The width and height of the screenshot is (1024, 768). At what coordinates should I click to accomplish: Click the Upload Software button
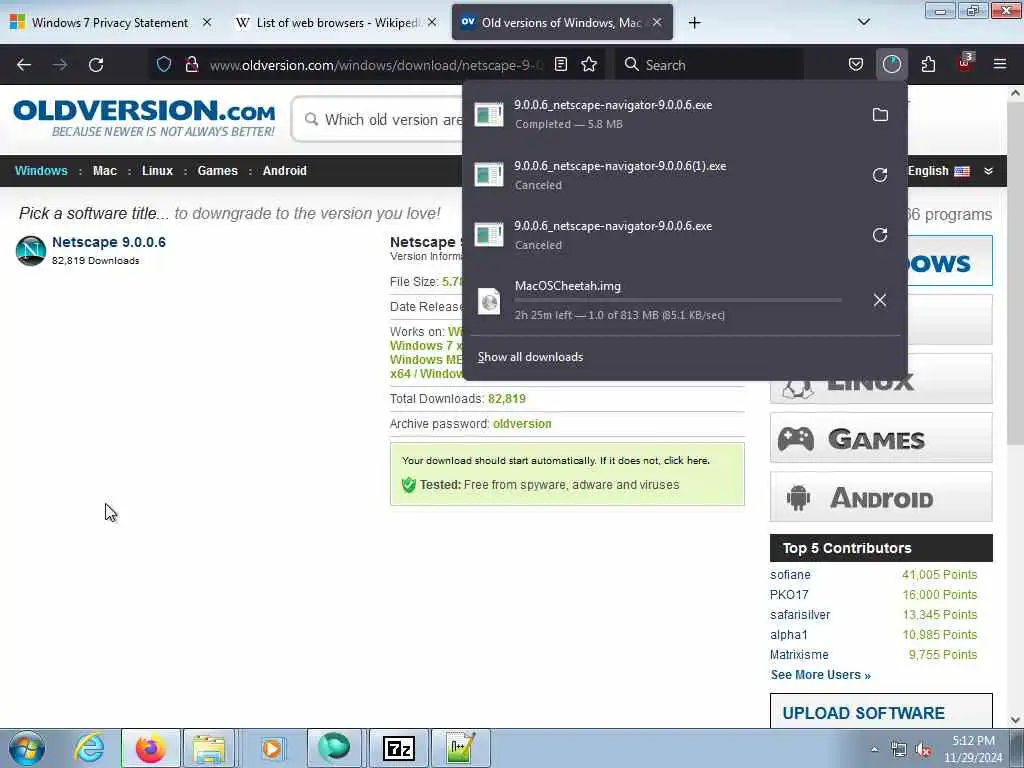[881, 711]
